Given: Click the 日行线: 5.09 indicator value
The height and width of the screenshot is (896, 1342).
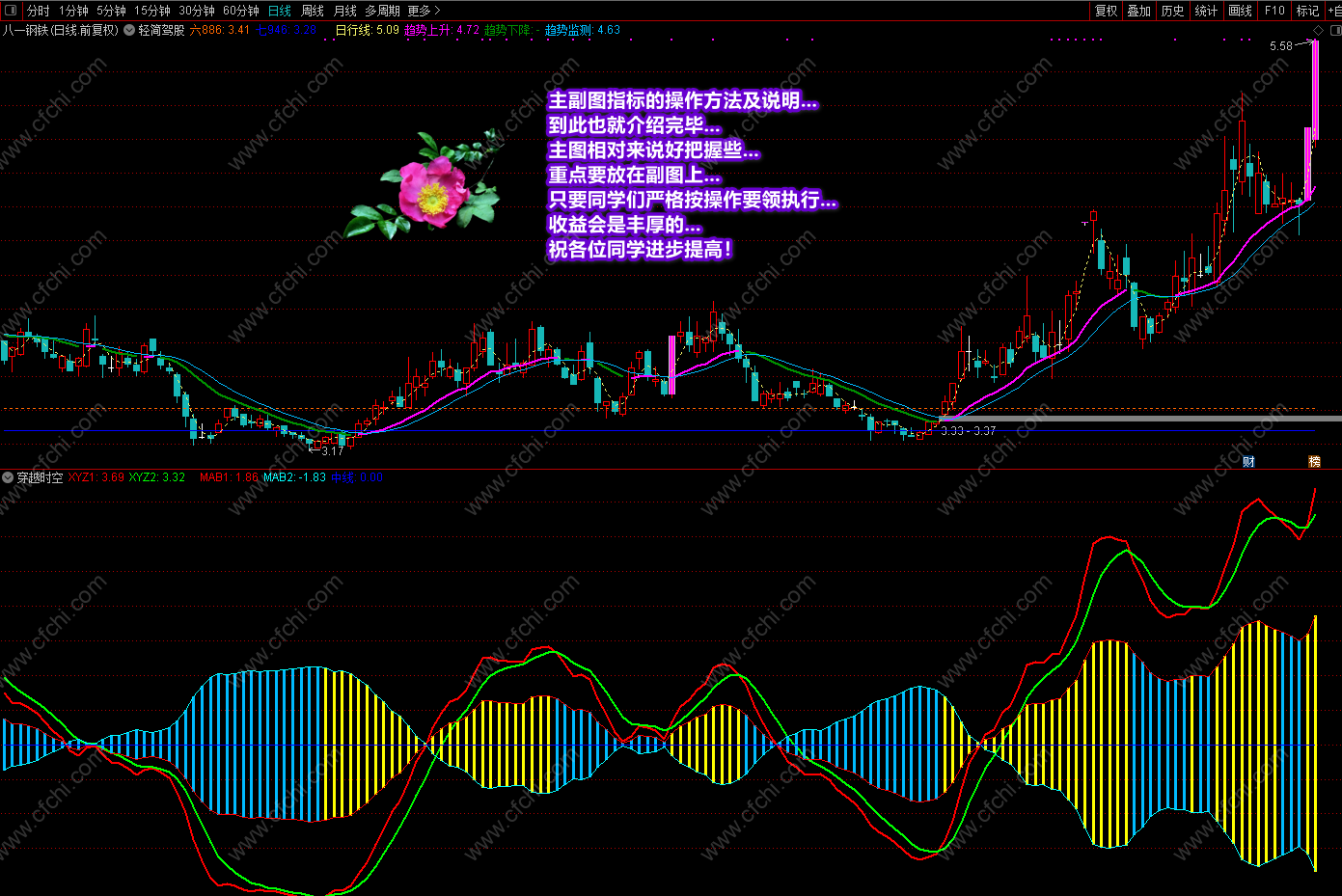Looking at the screenshot, I should click(x=367, y=30).
